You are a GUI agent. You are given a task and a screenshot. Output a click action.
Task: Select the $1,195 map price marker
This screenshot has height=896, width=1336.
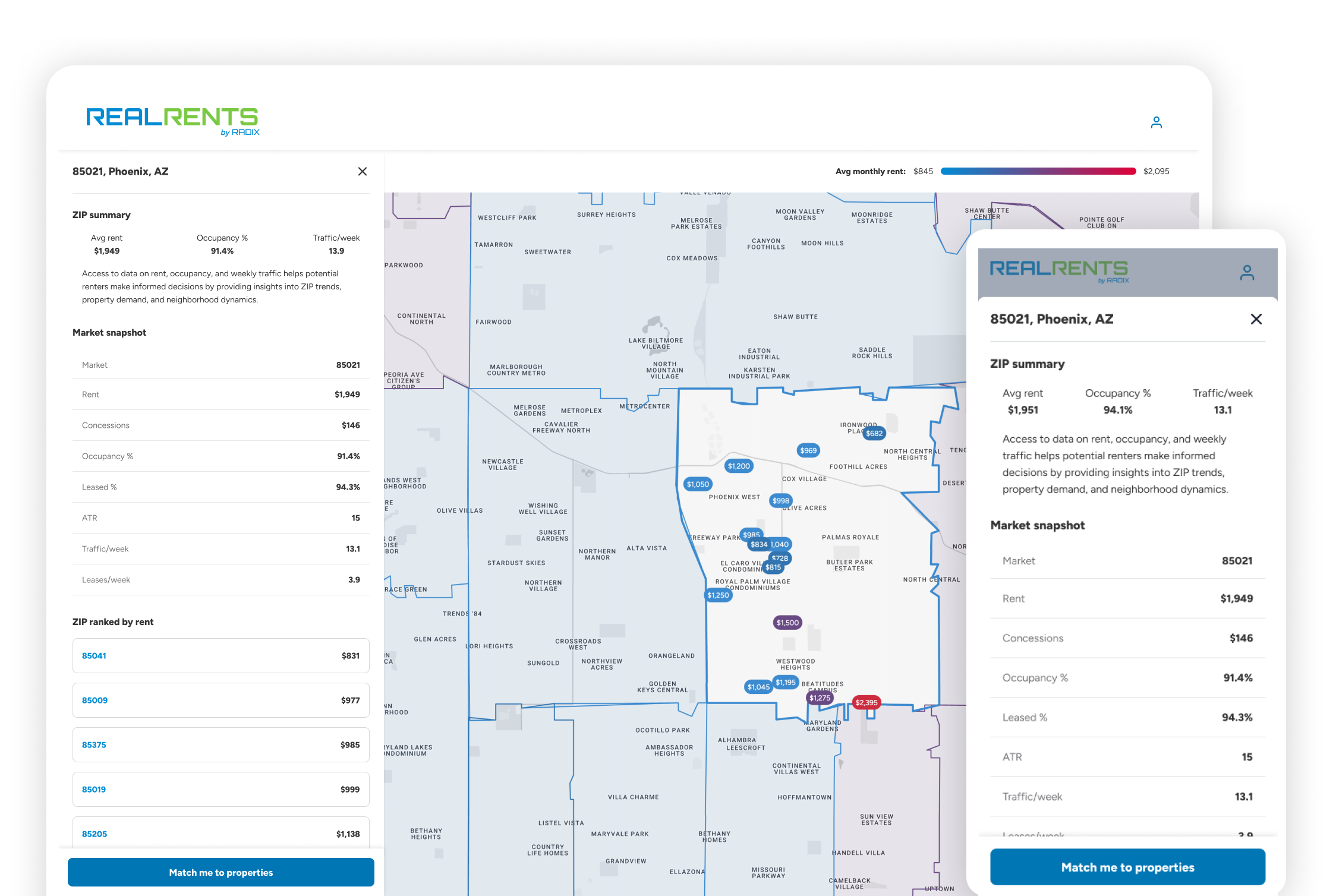click(x=786, y=682)
